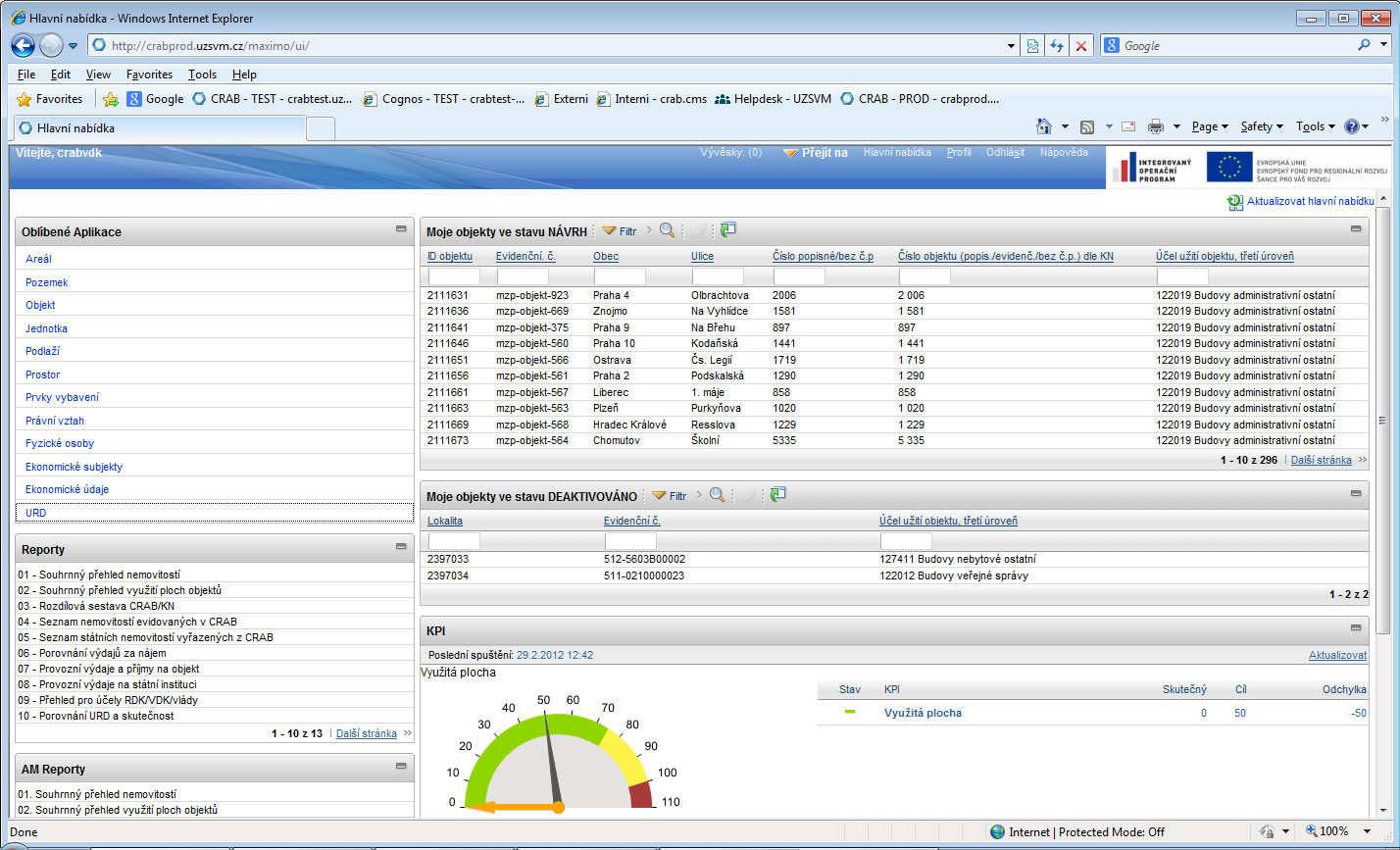Open the search provider dropdown arrow
The image size is (1400, 850).
1383,45
